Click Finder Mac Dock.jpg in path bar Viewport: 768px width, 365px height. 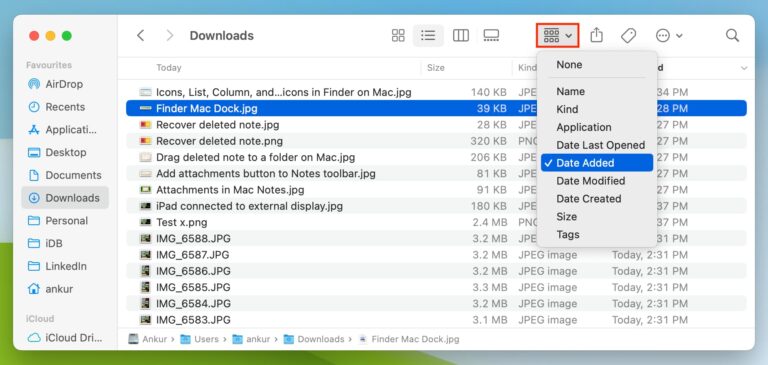pyautogui.click(x=408, y=339)
